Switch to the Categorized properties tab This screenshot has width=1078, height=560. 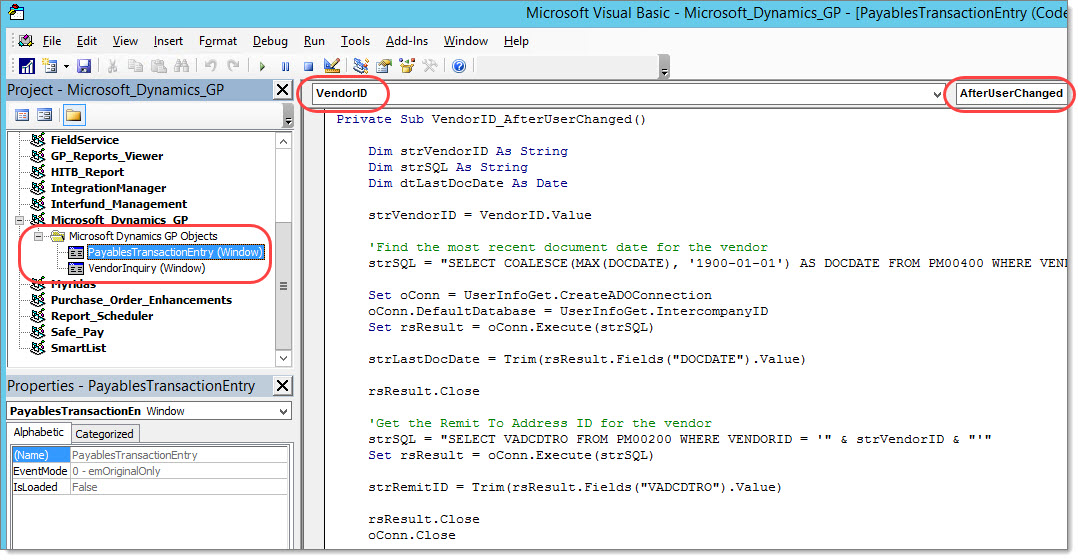click(104, 434)
